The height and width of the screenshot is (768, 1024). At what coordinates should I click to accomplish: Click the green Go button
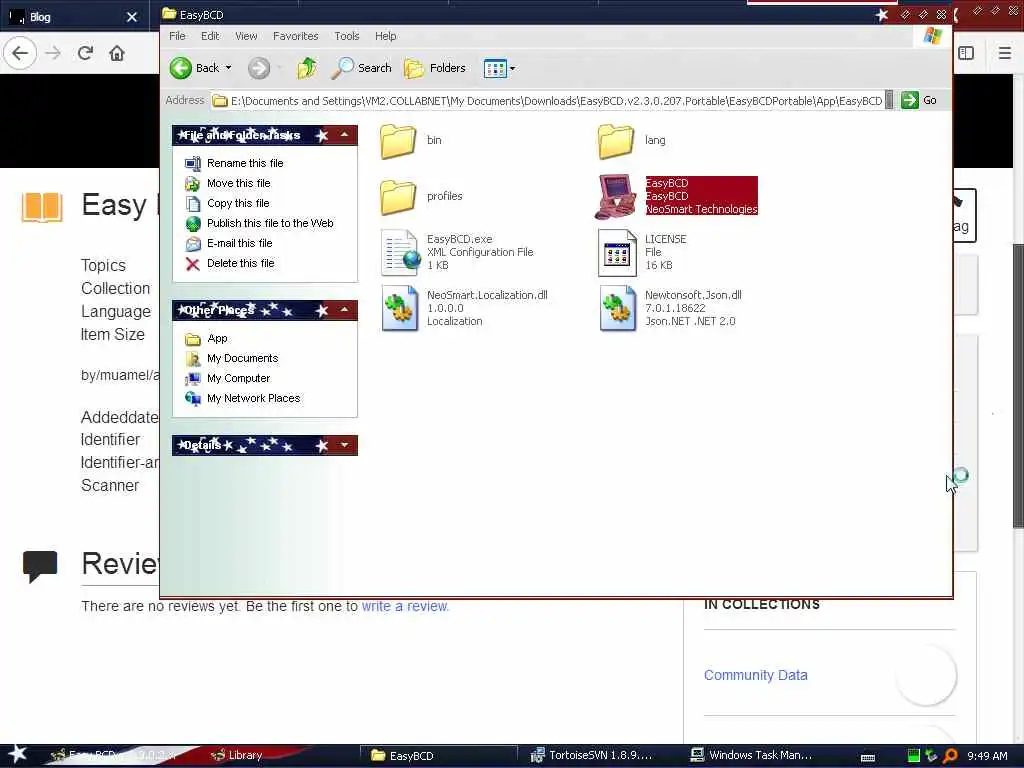click(920, 100)
